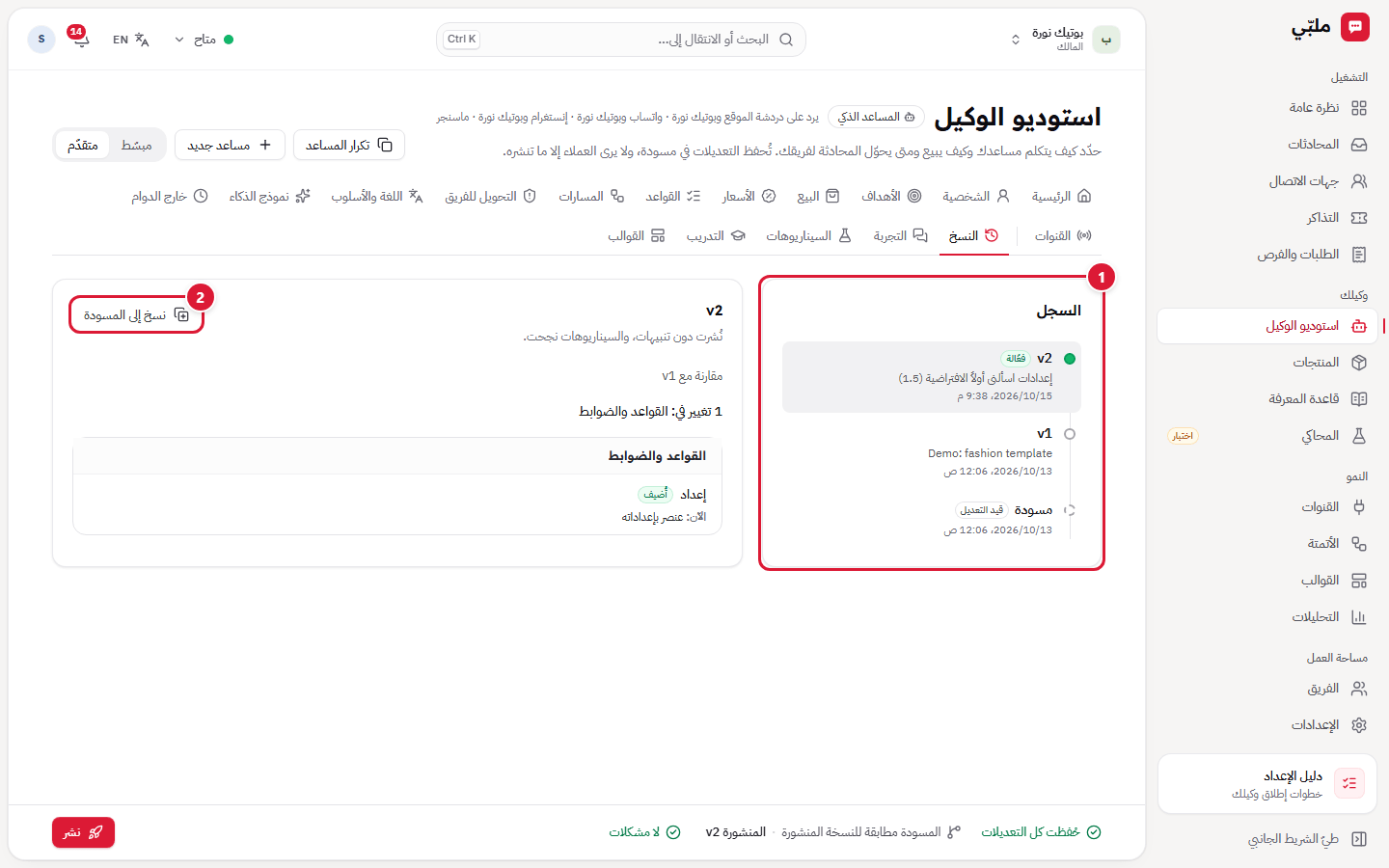Image resolution: width=1389 pixels, height=868 pixels.
Task: Open البيع tab
Action: coord(818,196)
